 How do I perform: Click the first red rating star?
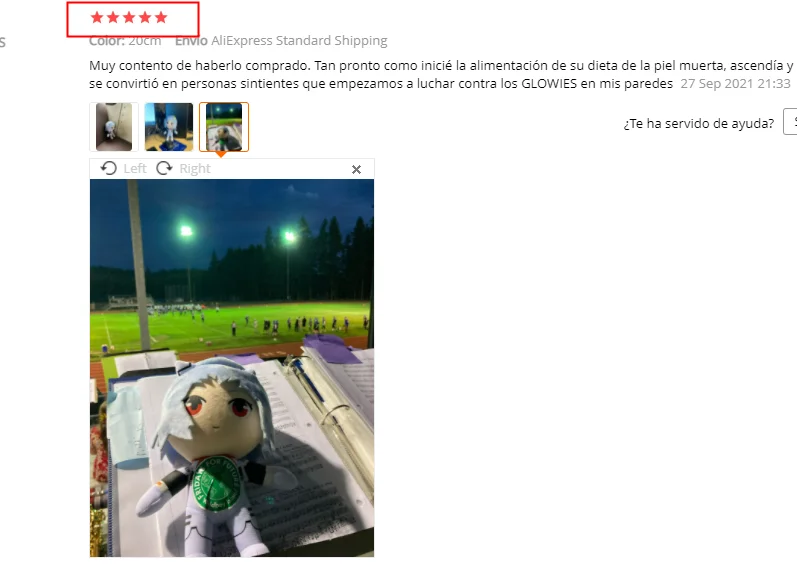pyautogui.click(x=97, y=18)
